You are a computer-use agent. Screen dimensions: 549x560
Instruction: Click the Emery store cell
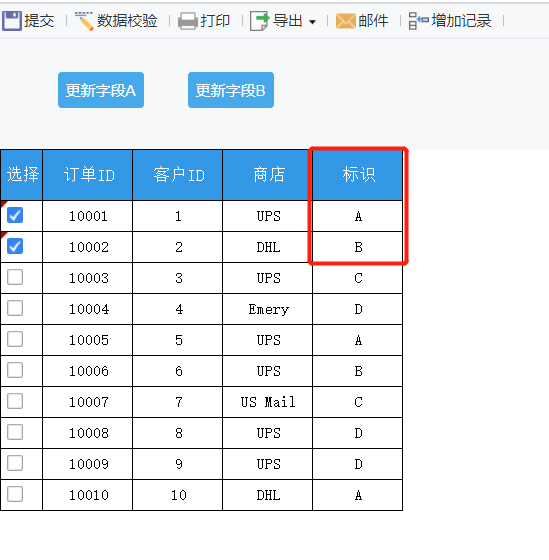[268, 309]
